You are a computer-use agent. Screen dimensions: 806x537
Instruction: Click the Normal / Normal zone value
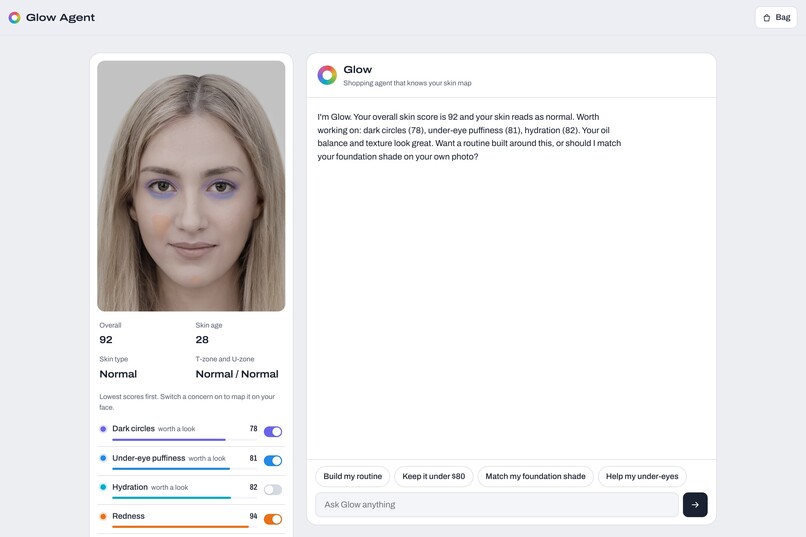(x=237, y=374)
